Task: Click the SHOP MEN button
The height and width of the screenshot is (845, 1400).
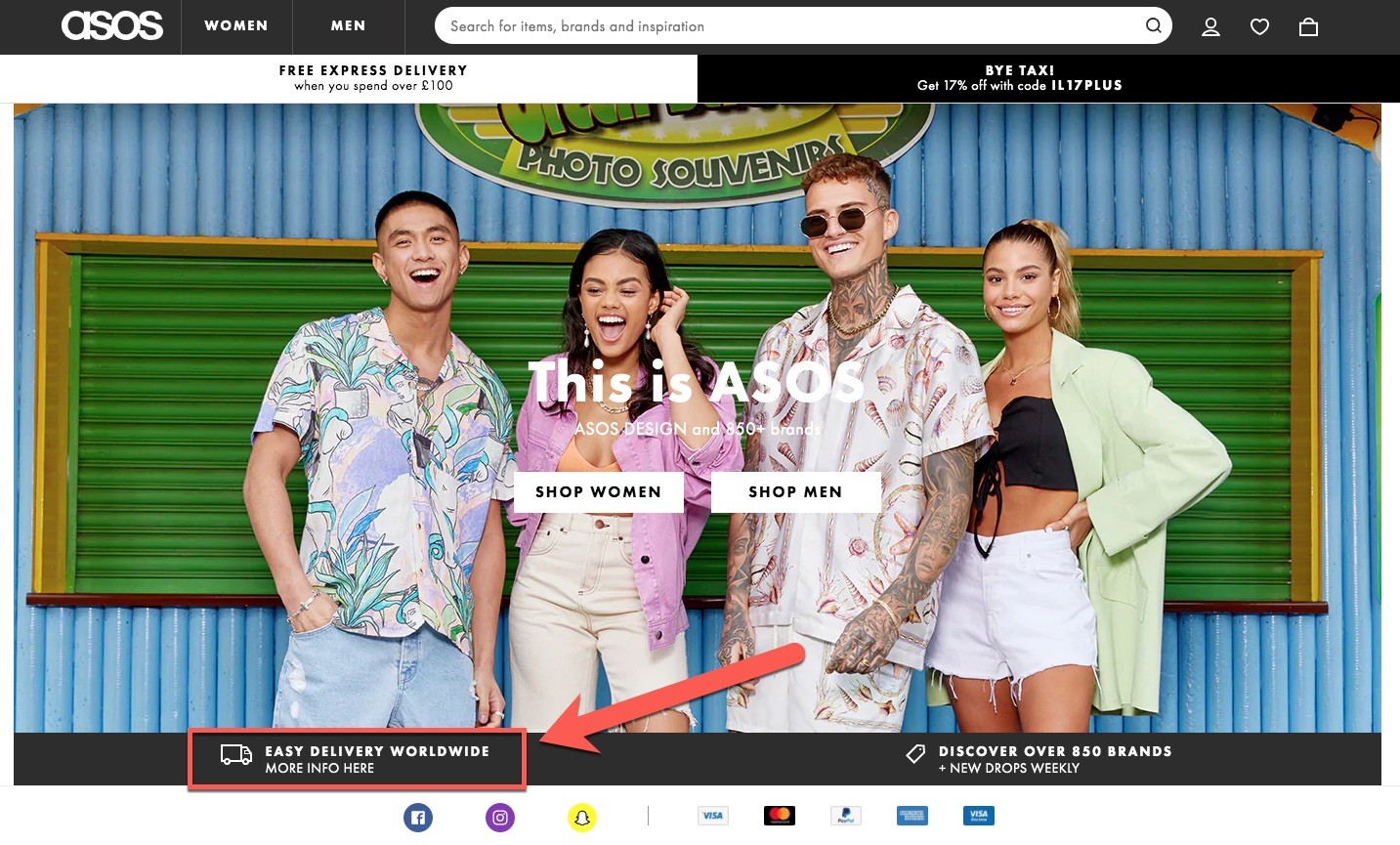Action: click(795, 492)
